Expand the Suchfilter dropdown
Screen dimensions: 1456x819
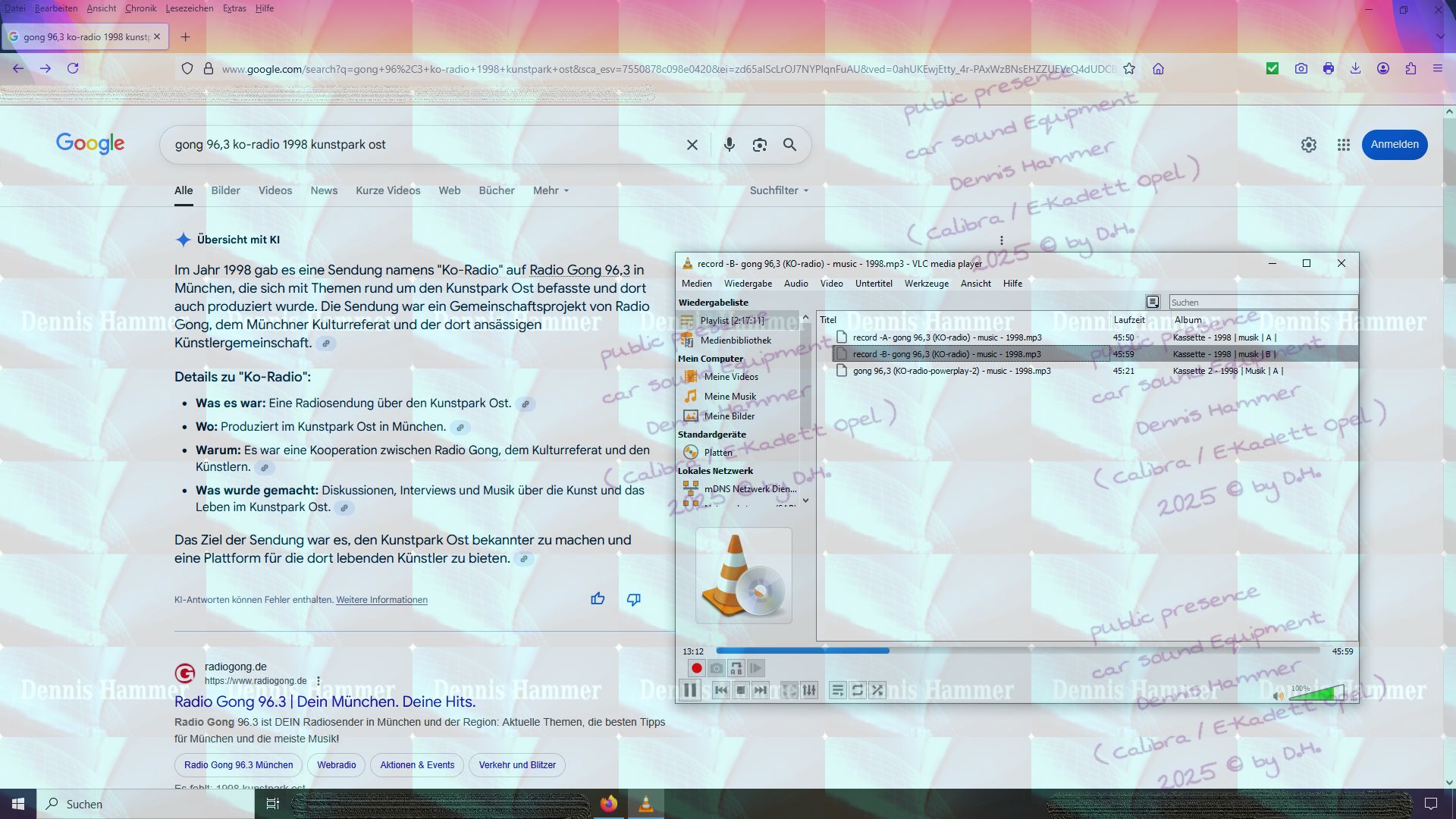[x=779, y=190]
